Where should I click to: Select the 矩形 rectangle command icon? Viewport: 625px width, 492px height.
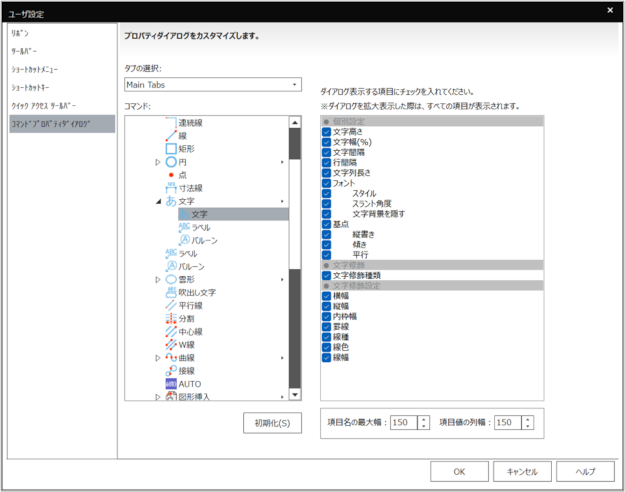pyautogui.click(x=170, y=148)
